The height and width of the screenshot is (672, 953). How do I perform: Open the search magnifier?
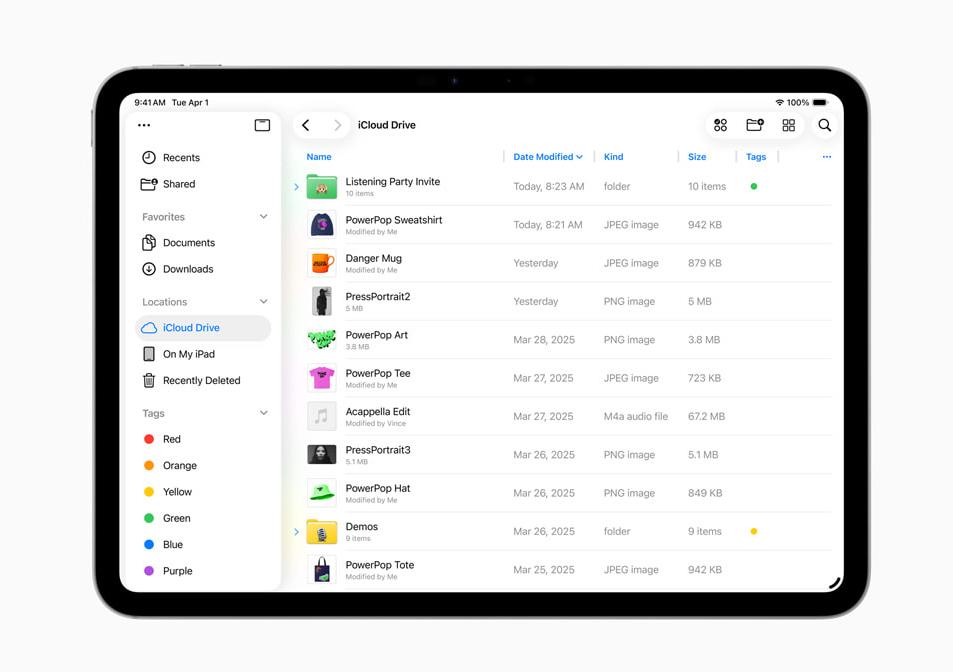[825, 125]
